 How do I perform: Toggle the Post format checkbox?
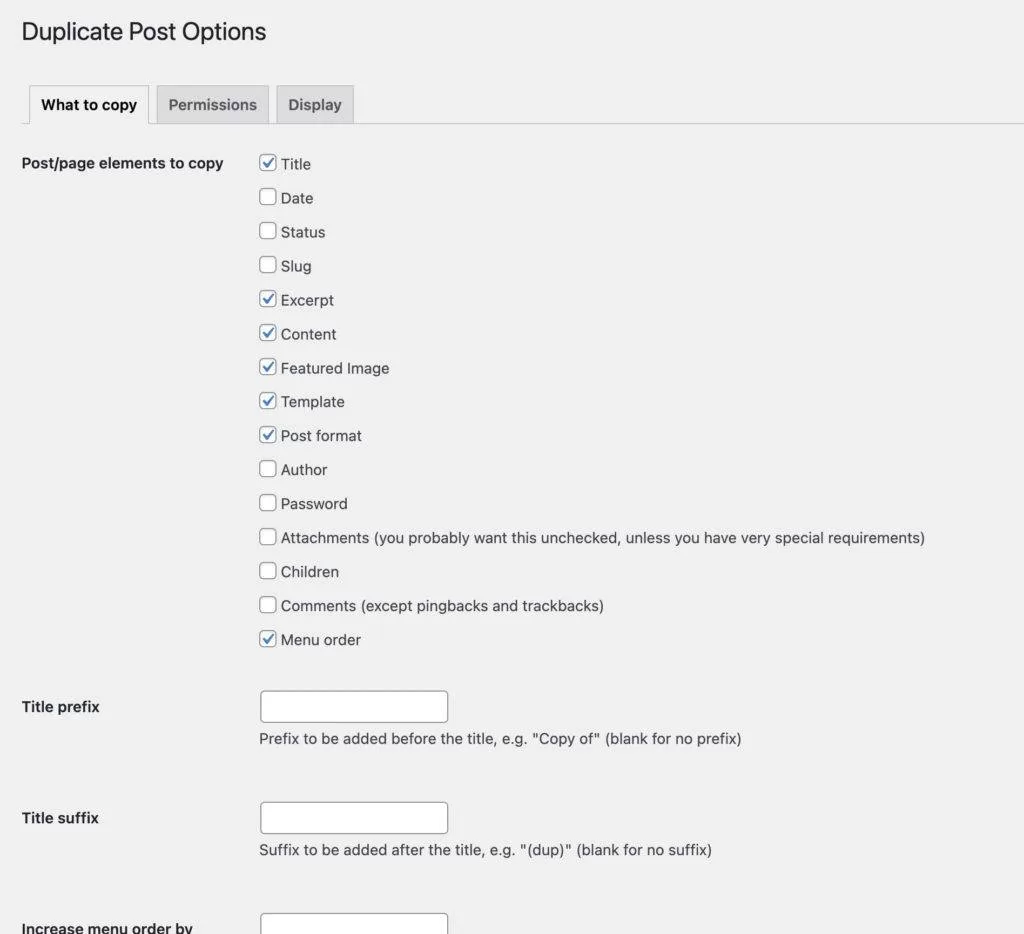tap(268, 435)
